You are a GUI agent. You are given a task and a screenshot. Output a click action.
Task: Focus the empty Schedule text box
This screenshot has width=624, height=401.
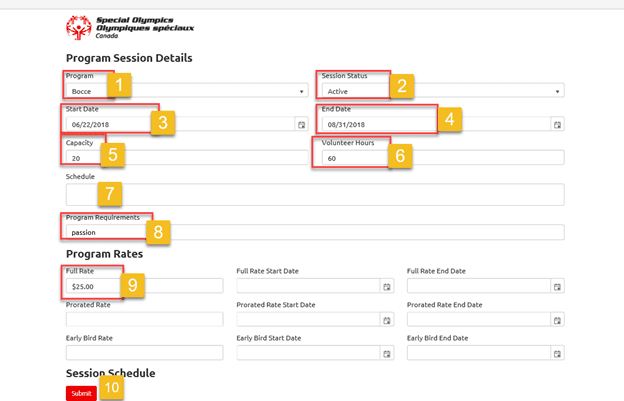[x=315, y=195]
